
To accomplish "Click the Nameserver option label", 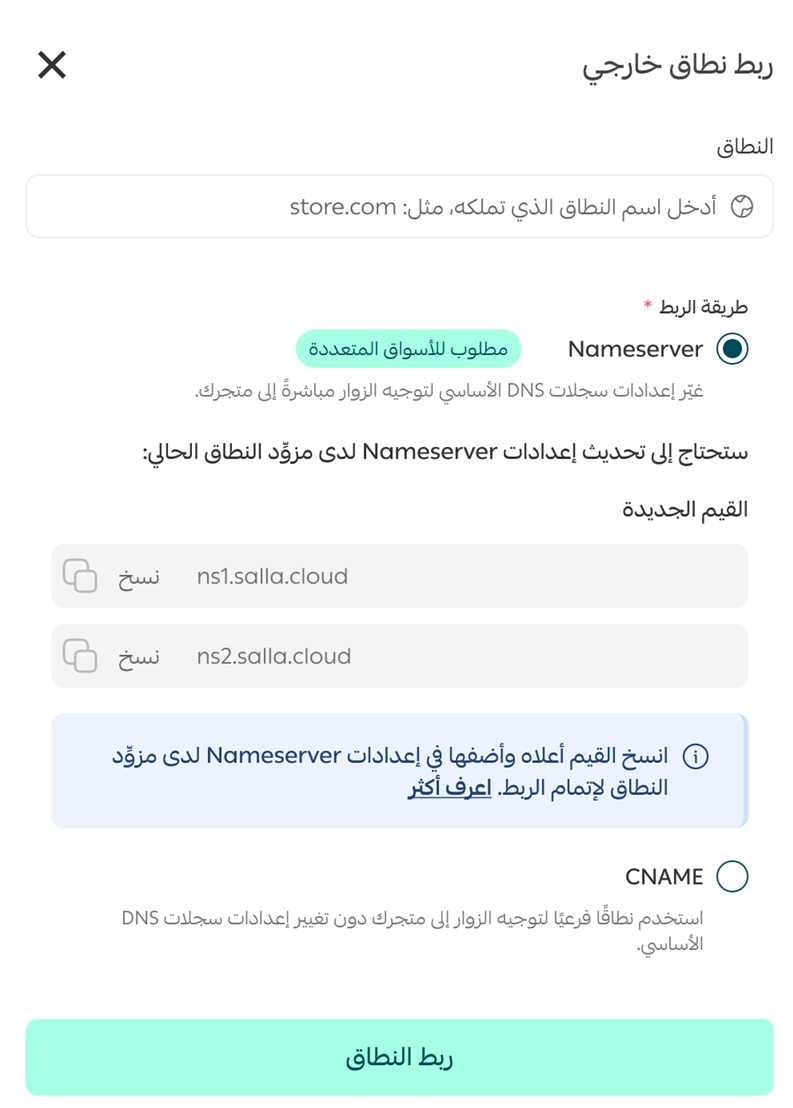I will tap(635, 348).
